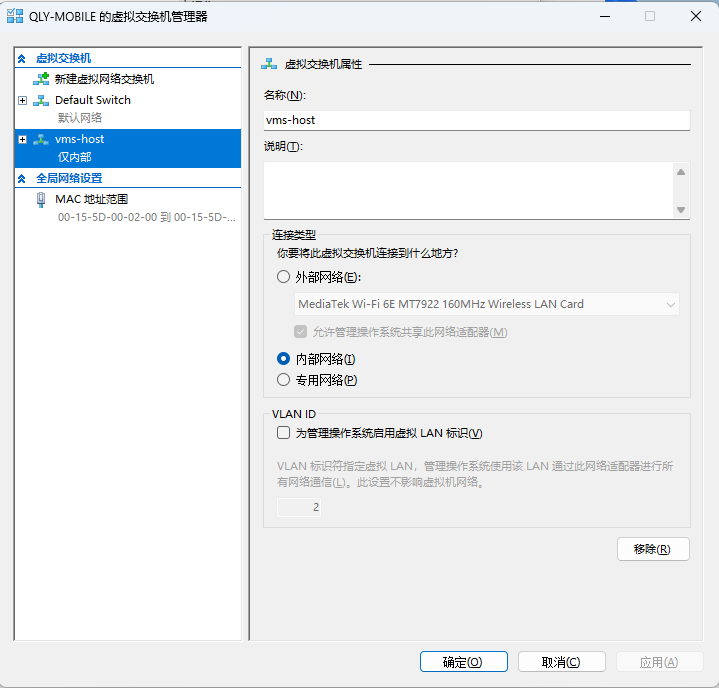Select the vms-host switch entry
This screenshot has width=719, height=688.
(128, 148)
